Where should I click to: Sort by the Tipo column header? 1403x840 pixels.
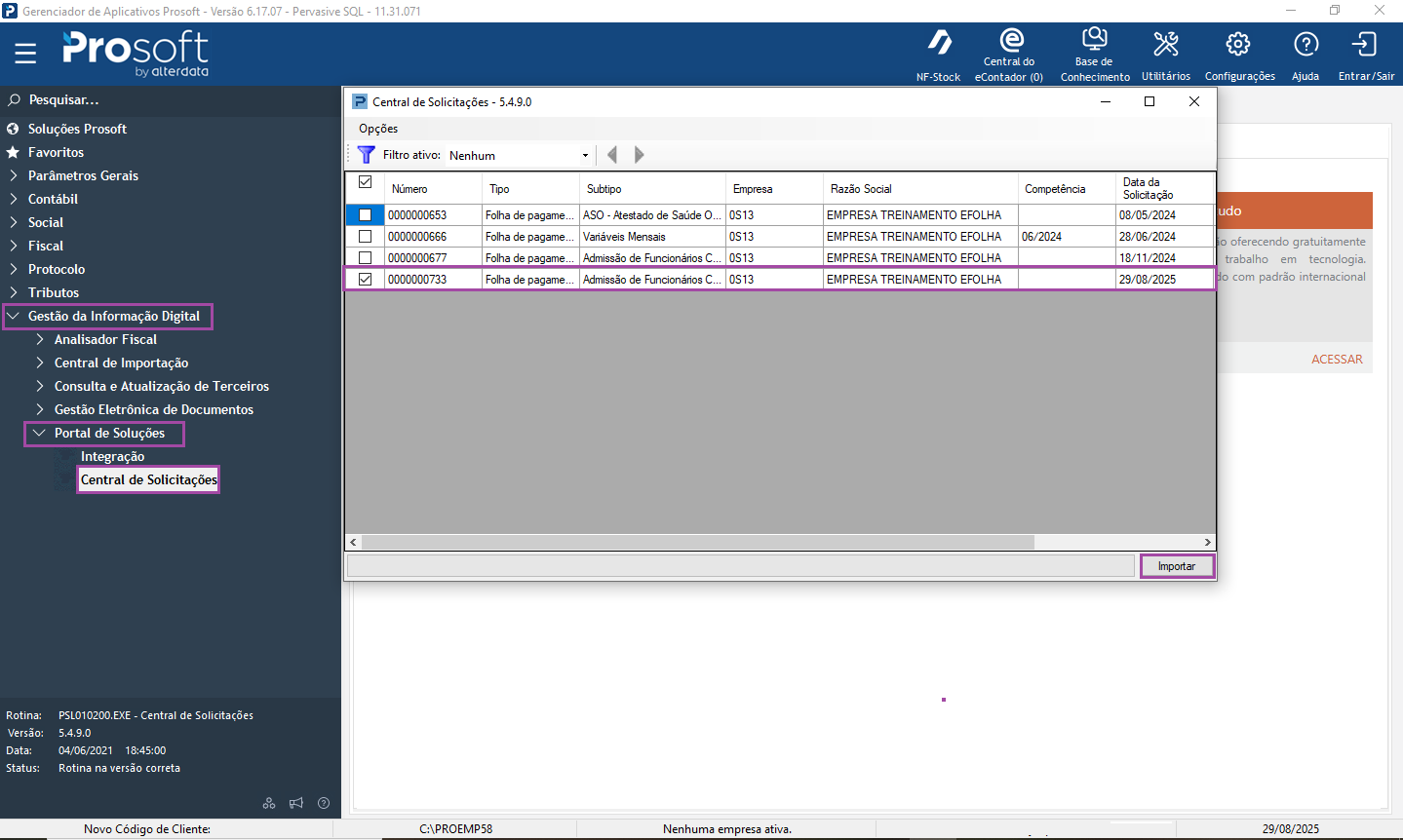click(531, 188)
